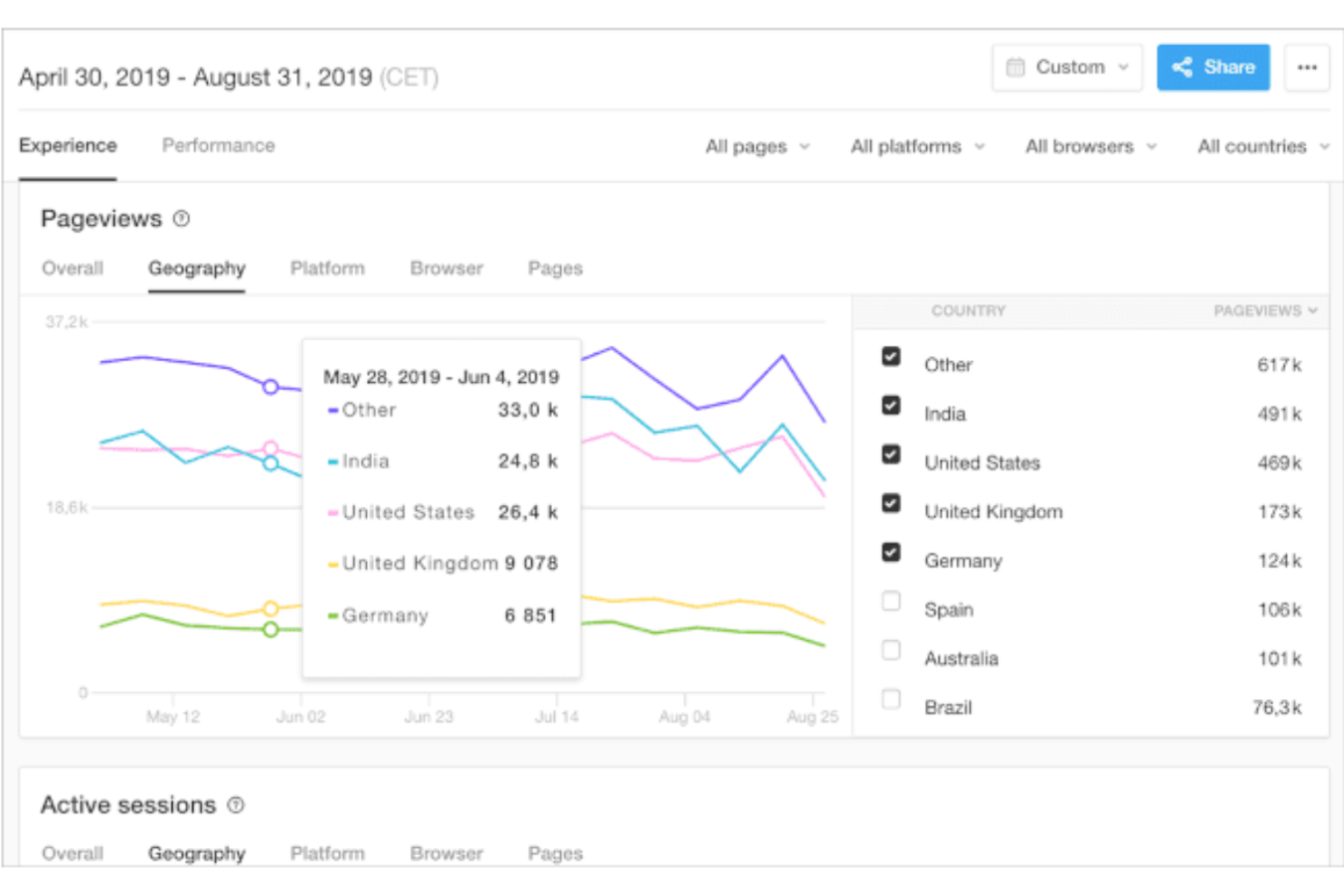Open the ellipsis more options menu

pos(1308,66)
